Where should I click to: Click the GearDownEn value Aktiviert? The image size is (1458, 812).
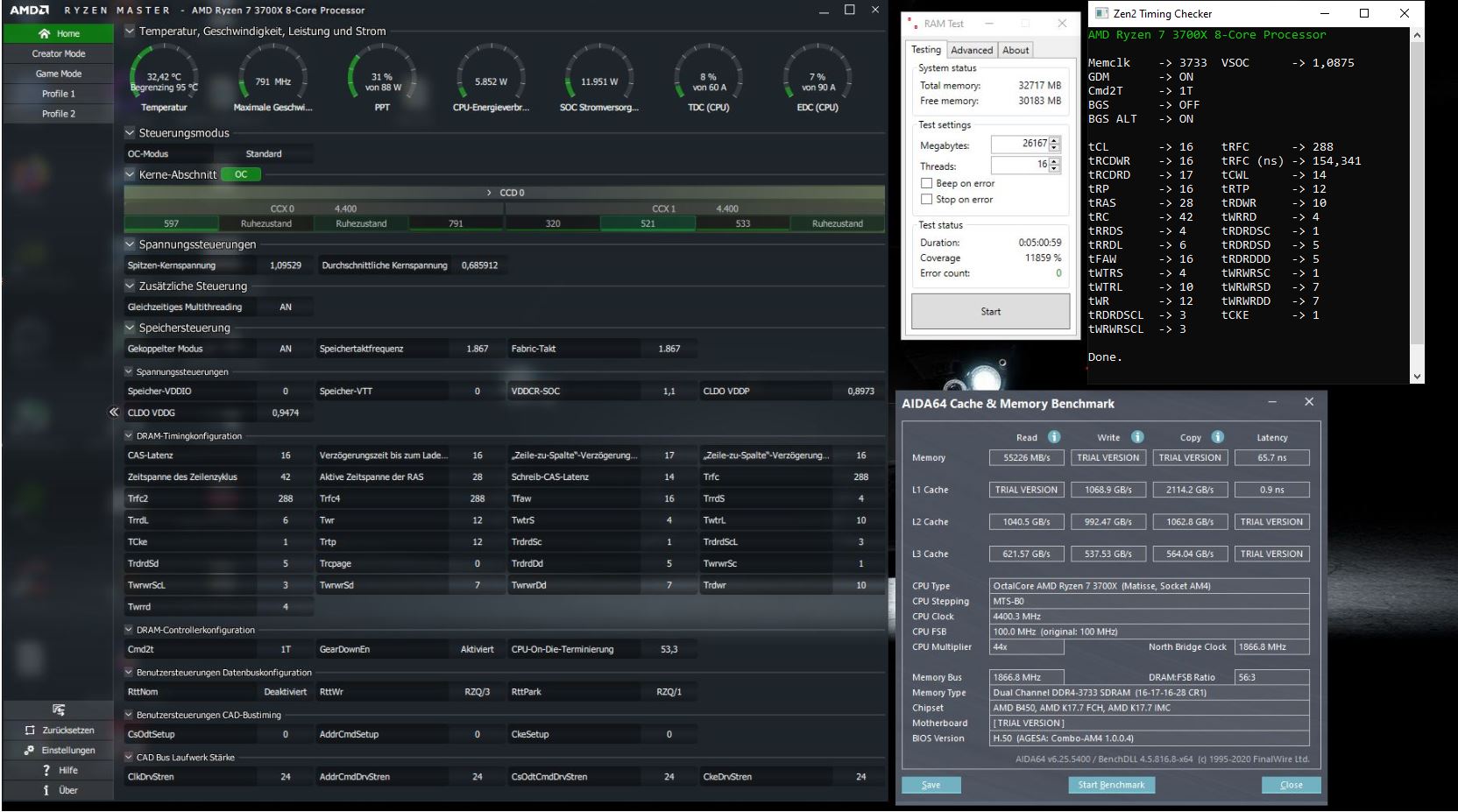click(478, 650)
